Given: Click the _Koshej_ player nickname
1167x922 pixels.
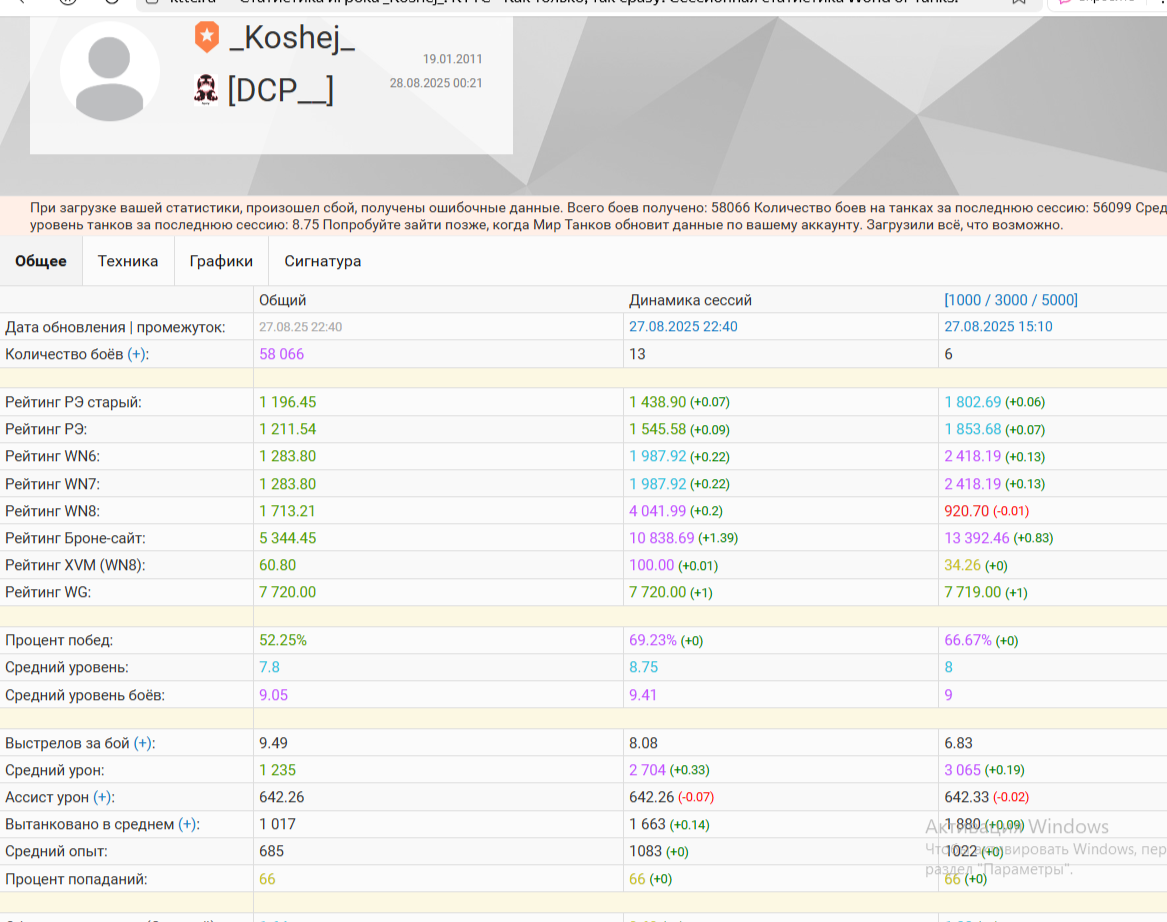Looking at the screenshot, I should 292,38.
